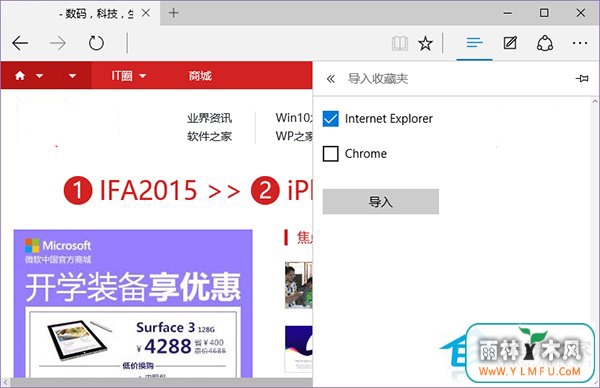Click the address bar field
The height and width of the screenshot is (388, 600).
(x=258, y=43)
